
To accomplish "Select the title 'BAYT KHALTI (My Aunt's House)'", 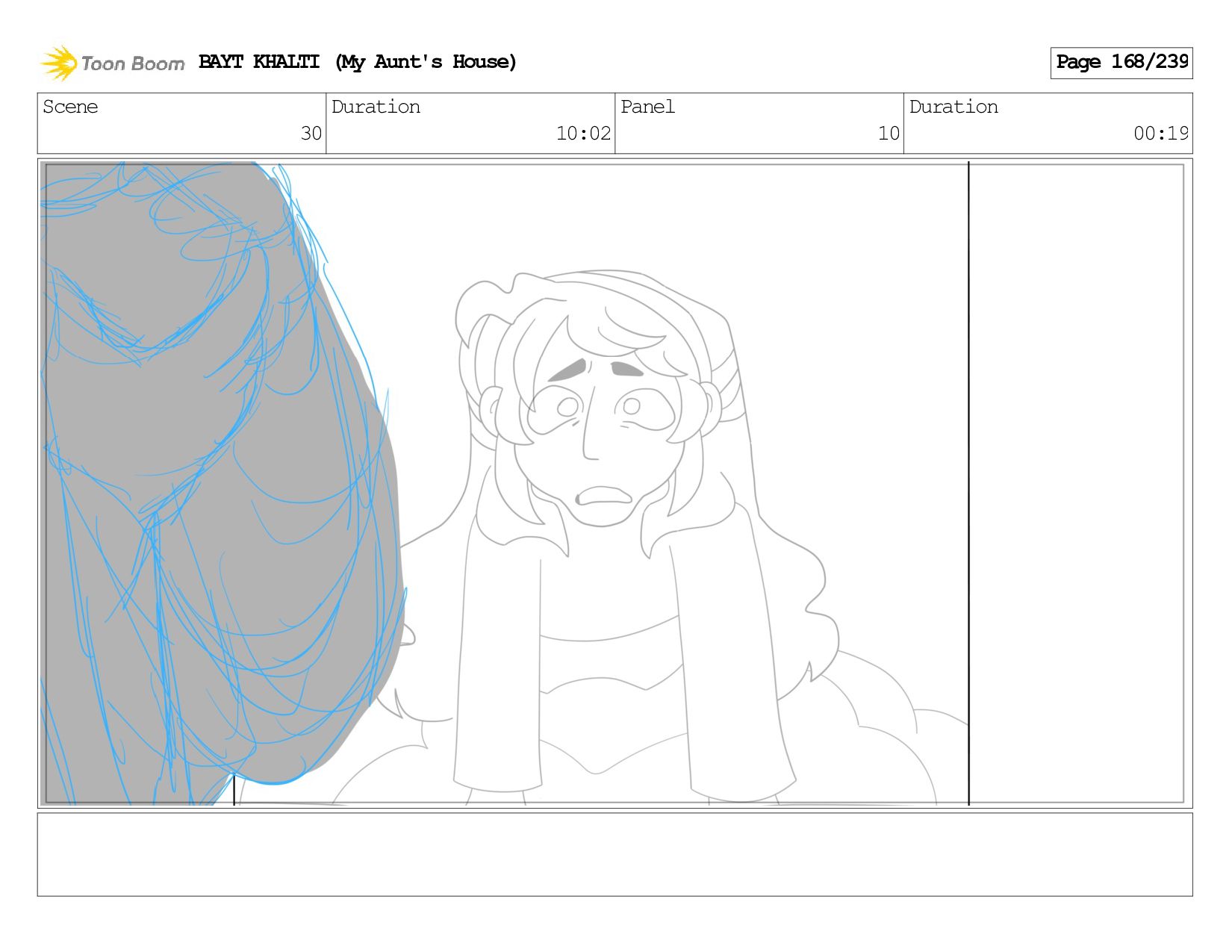I will coord(358,62).
